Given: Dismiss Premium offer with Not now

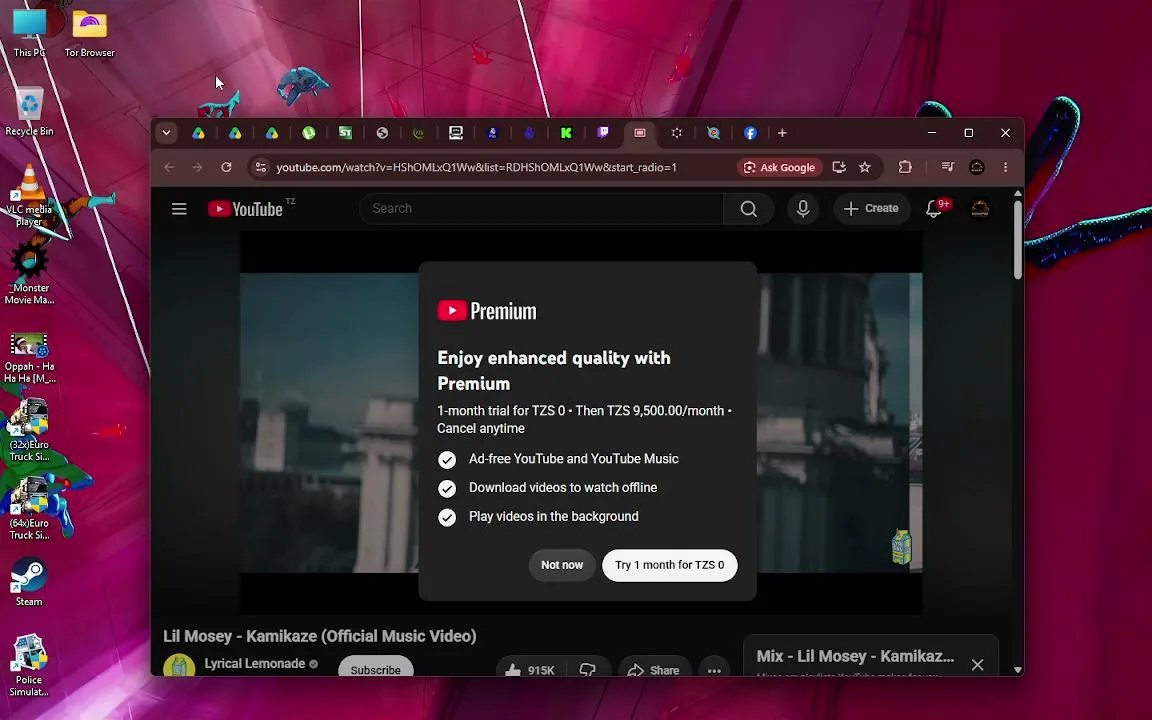Looking at the screenshot, I should coord(562,565).
